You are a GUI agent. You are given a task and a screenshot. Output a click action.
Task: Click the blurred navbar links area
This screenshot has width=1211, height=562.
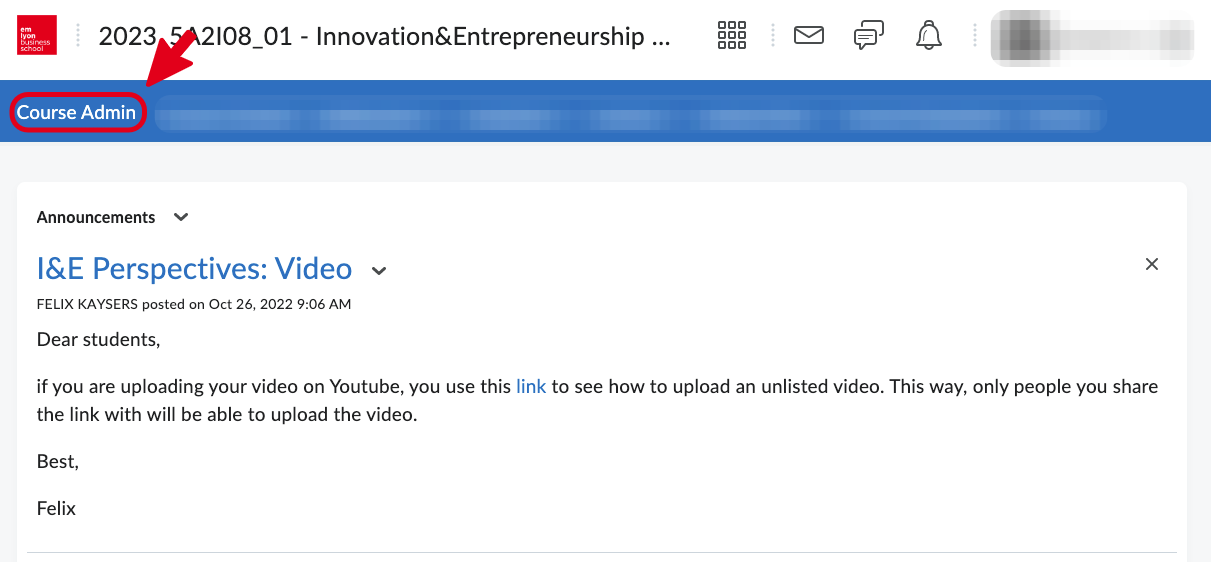(x=630, y=113)
